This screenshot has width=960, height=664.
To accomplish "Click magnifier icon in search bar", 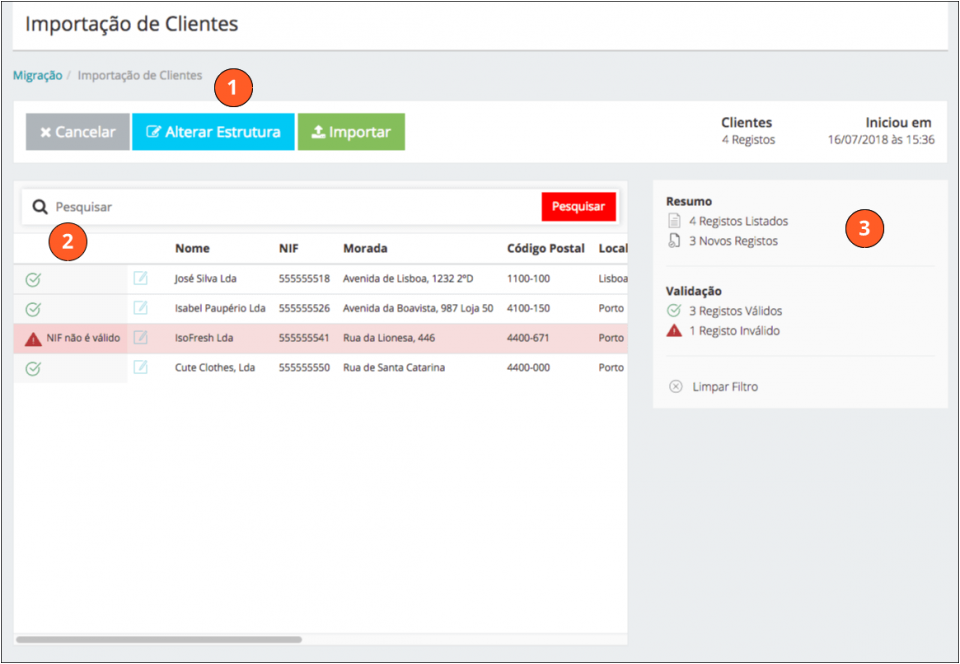I will click(40, 207).
